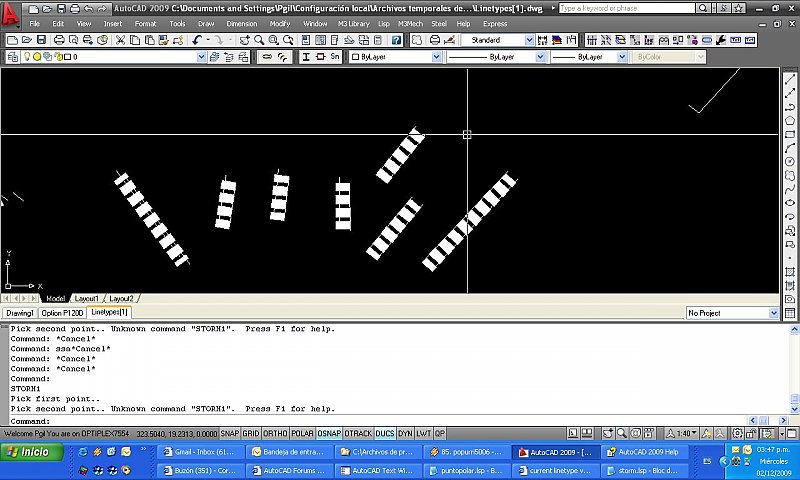Click the Windows Inicio start button
Viewport: 800px width, 480px height.
(x=32, y=452)
